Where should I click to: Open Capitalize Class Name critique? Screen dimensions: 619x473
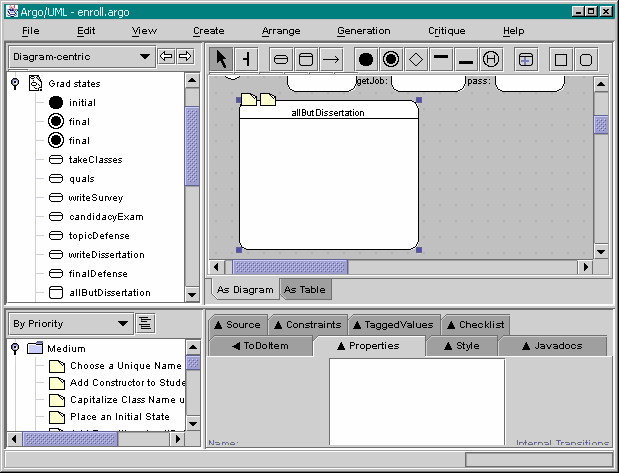pos(116,400)
